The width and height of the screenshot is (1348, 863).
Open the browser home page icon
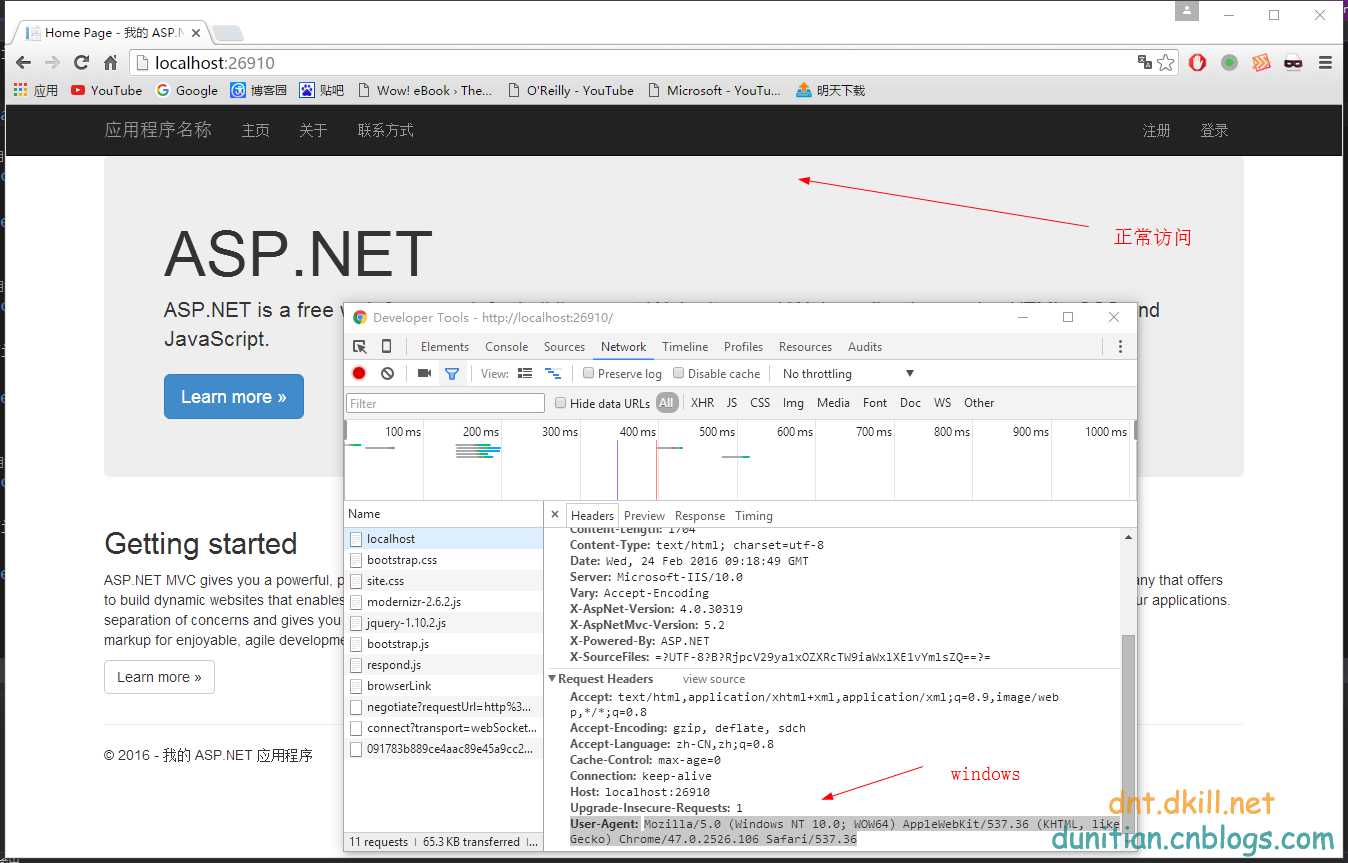click(x=111, y=62)
